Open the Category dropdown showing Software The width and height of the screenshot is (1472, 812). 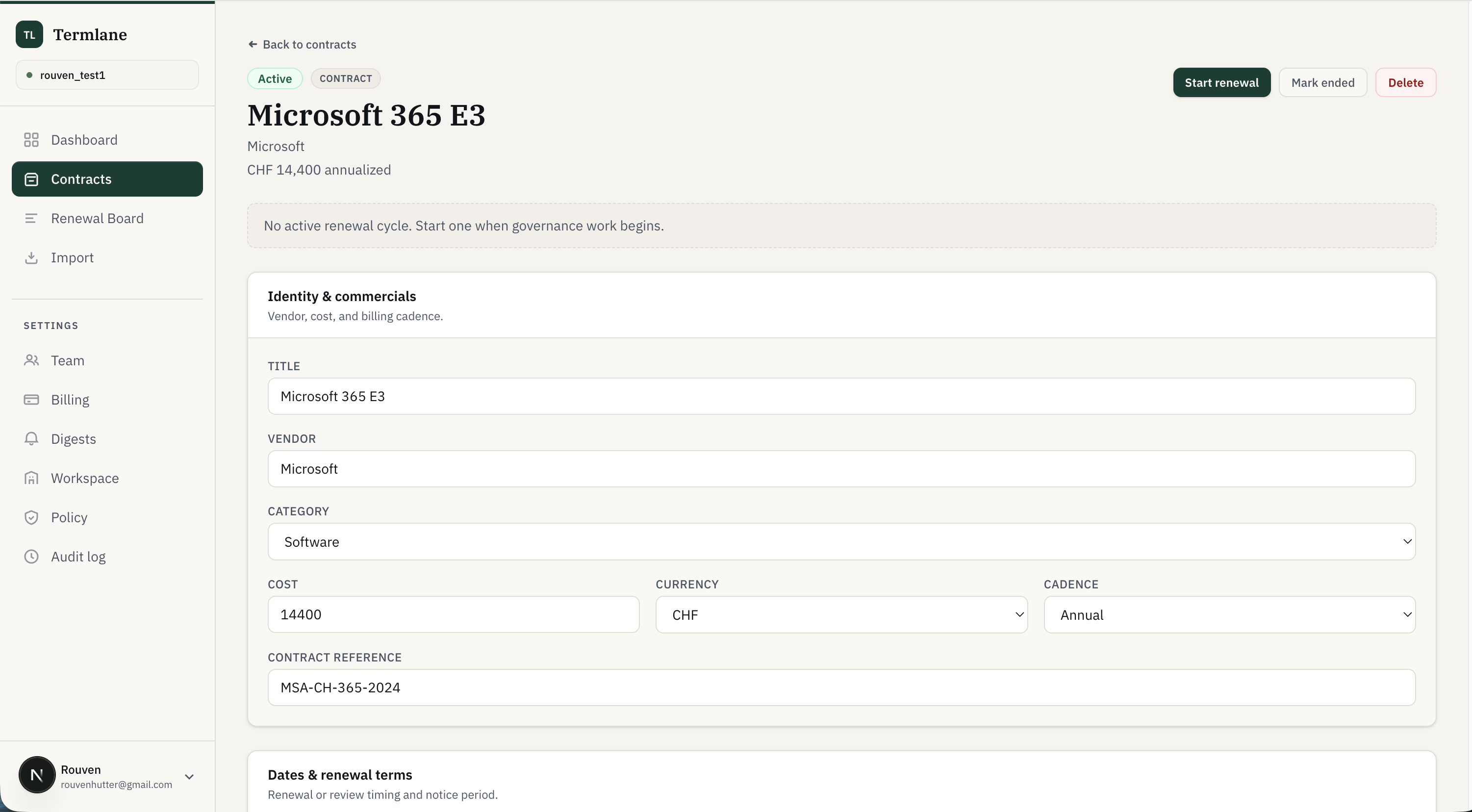(x=841, y=542)
